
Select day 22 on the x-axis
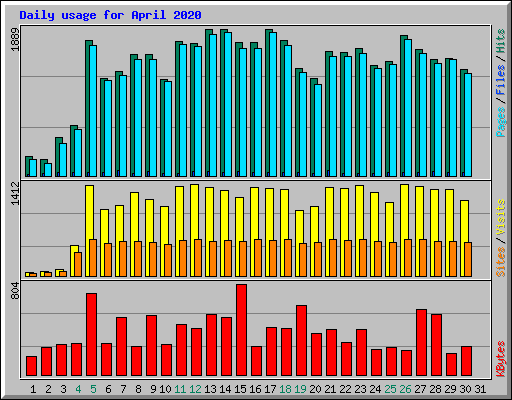coord(345,389)
